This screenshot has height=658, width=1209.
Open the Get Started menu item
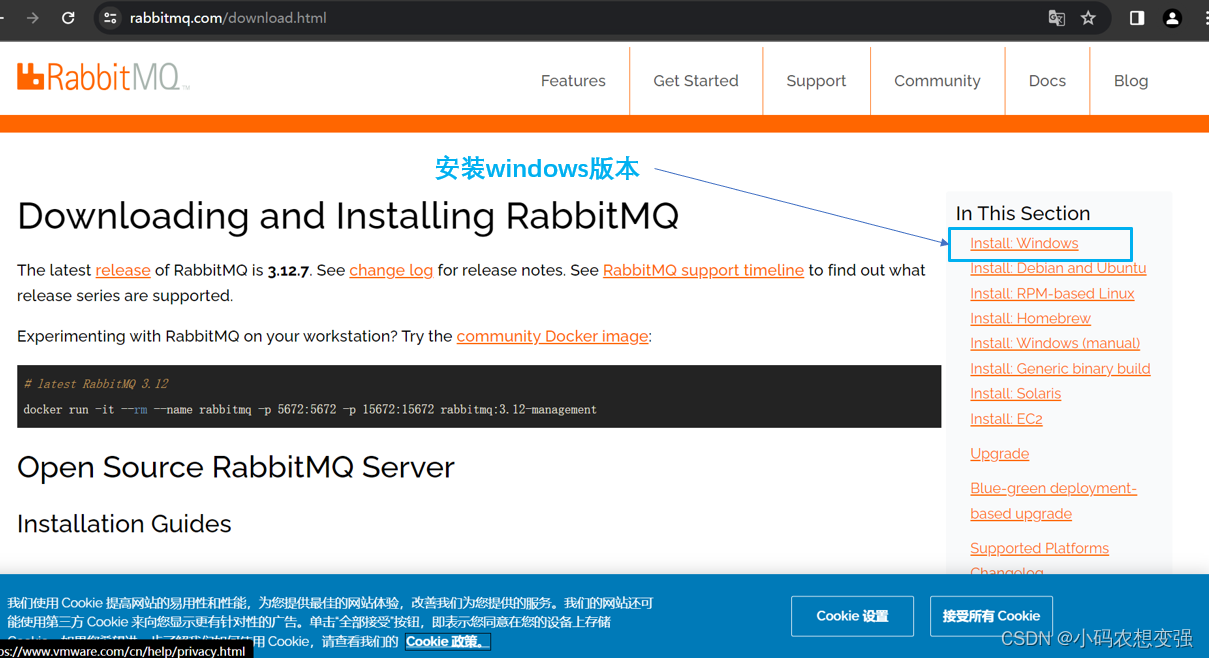pyautogui.click(x=696, y=81)
